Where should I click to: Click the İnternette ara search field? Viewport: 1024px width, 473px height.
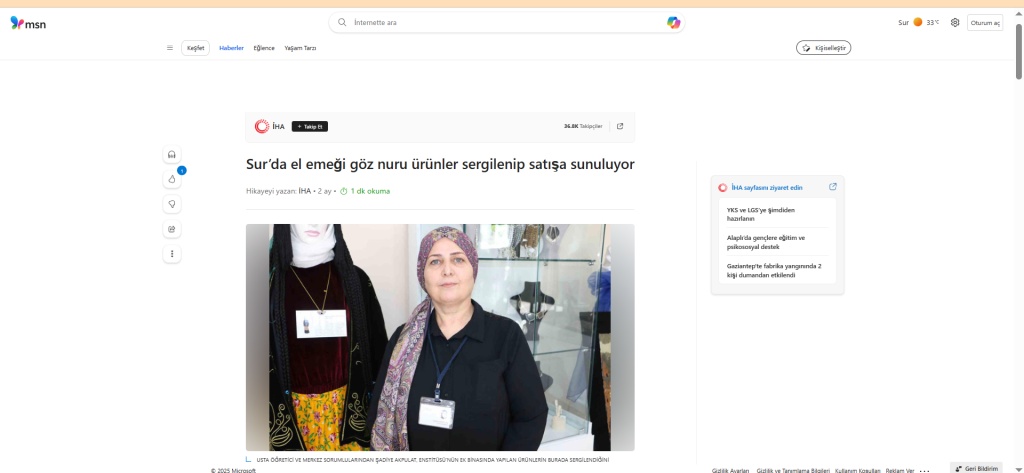click(500, 22)
